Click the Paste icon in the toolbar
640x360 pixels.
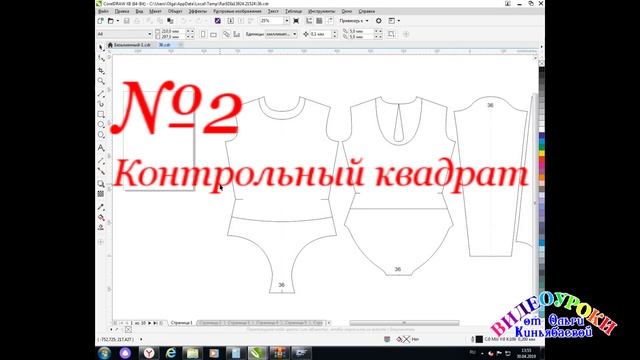point(170,20)
